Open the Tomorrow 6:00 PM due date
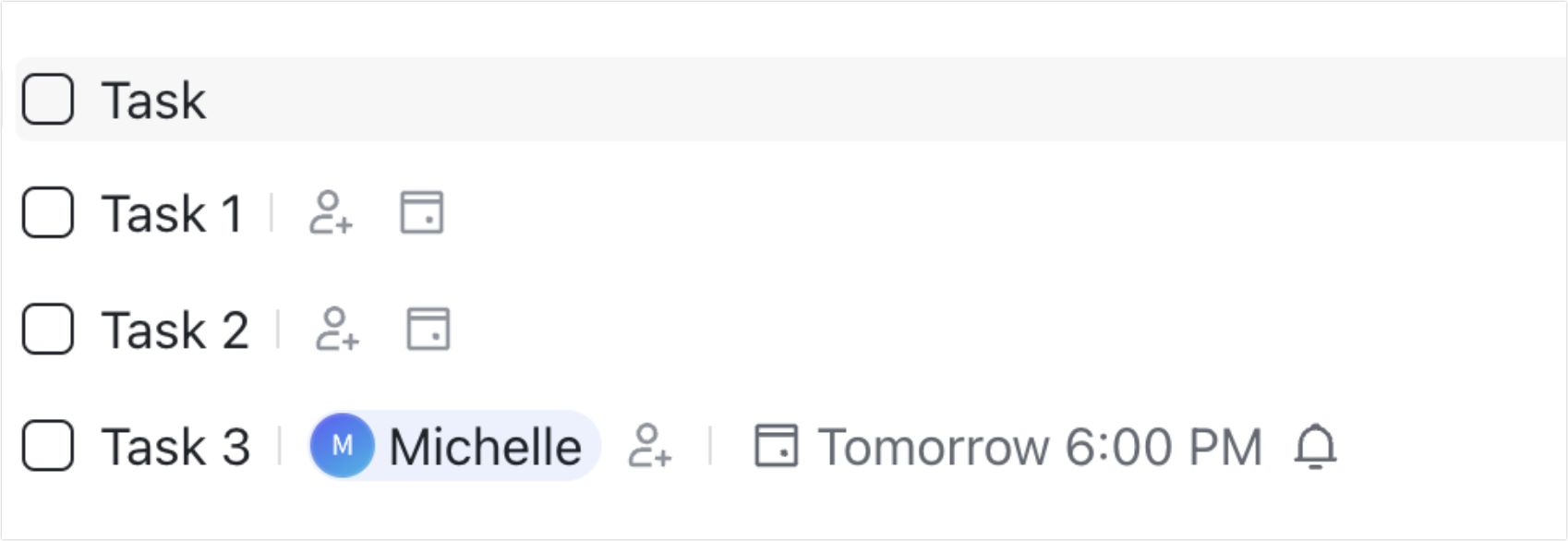 coord(1039,447)
